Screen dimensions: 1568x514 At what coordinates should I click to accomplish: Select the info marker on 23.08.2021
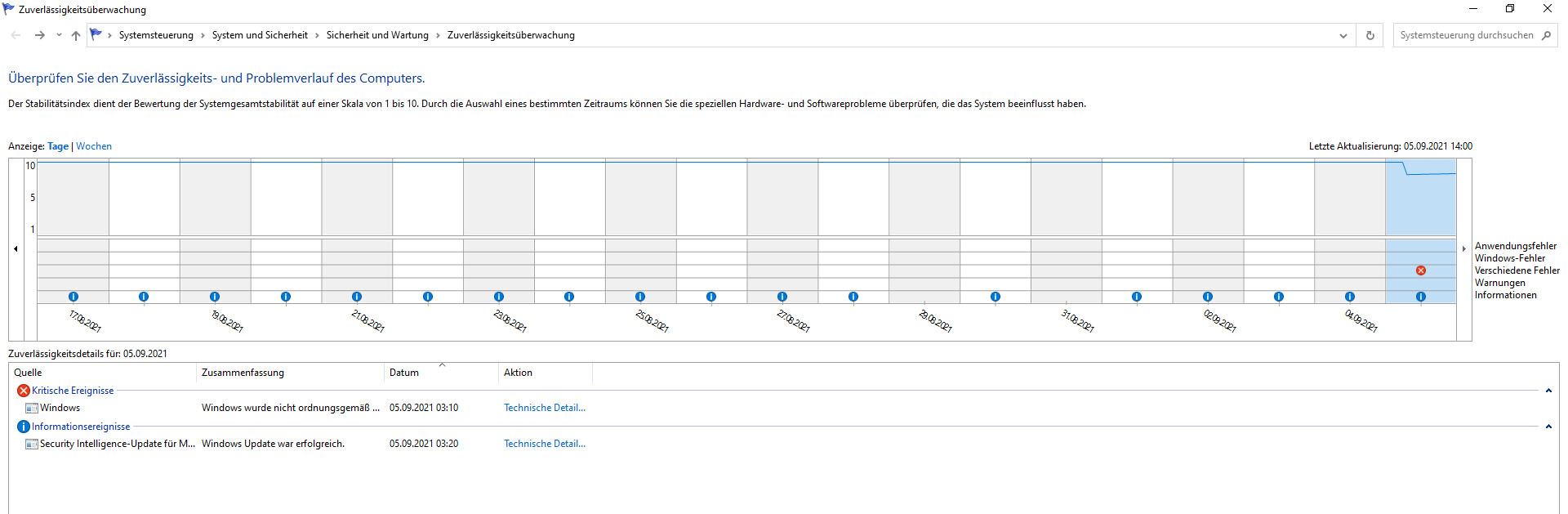coord(499,297)
